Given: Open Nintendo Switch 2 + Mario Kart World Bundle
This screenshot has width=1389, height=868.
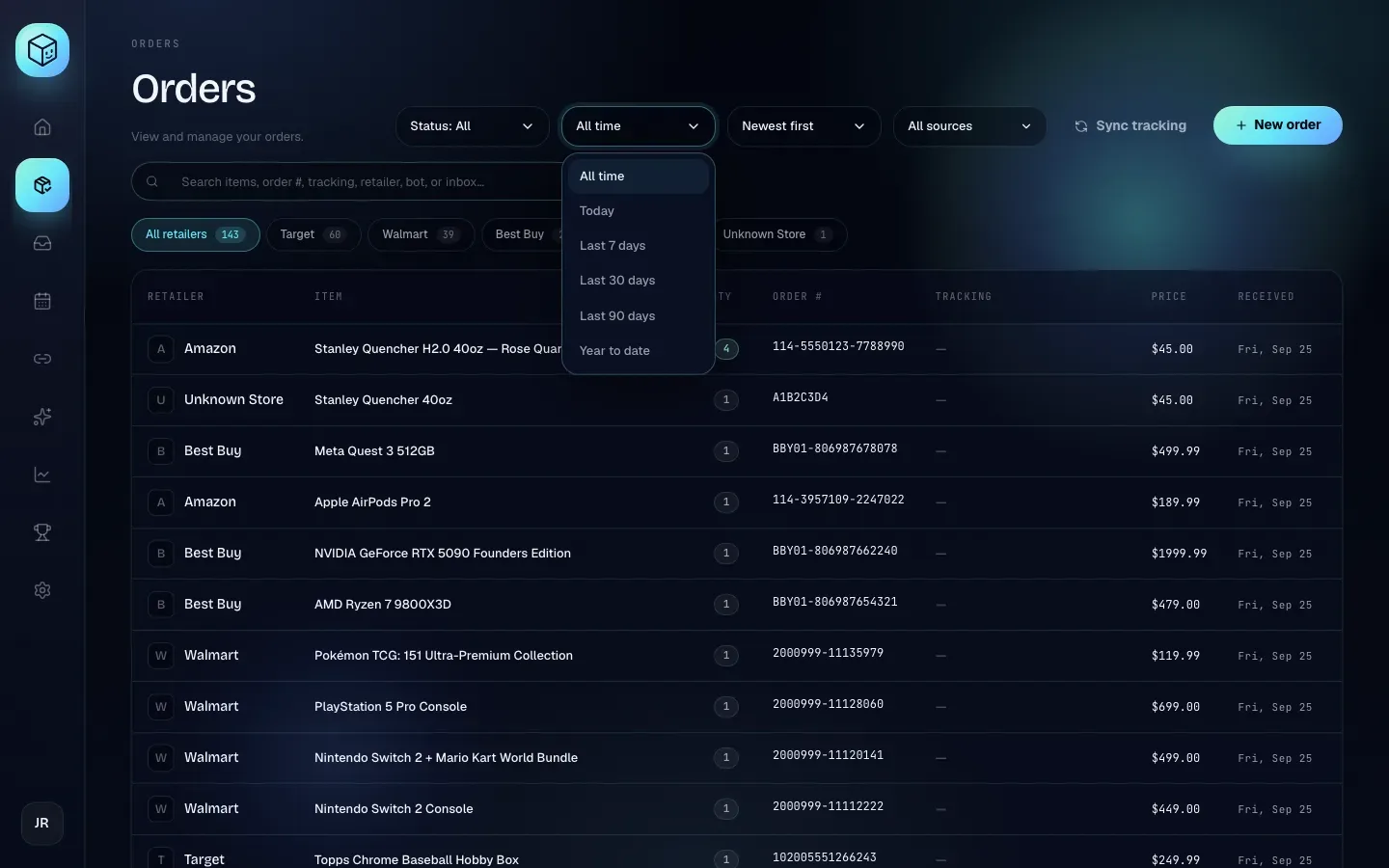Looking at the screenshot, I should click(x=447, y=758).
